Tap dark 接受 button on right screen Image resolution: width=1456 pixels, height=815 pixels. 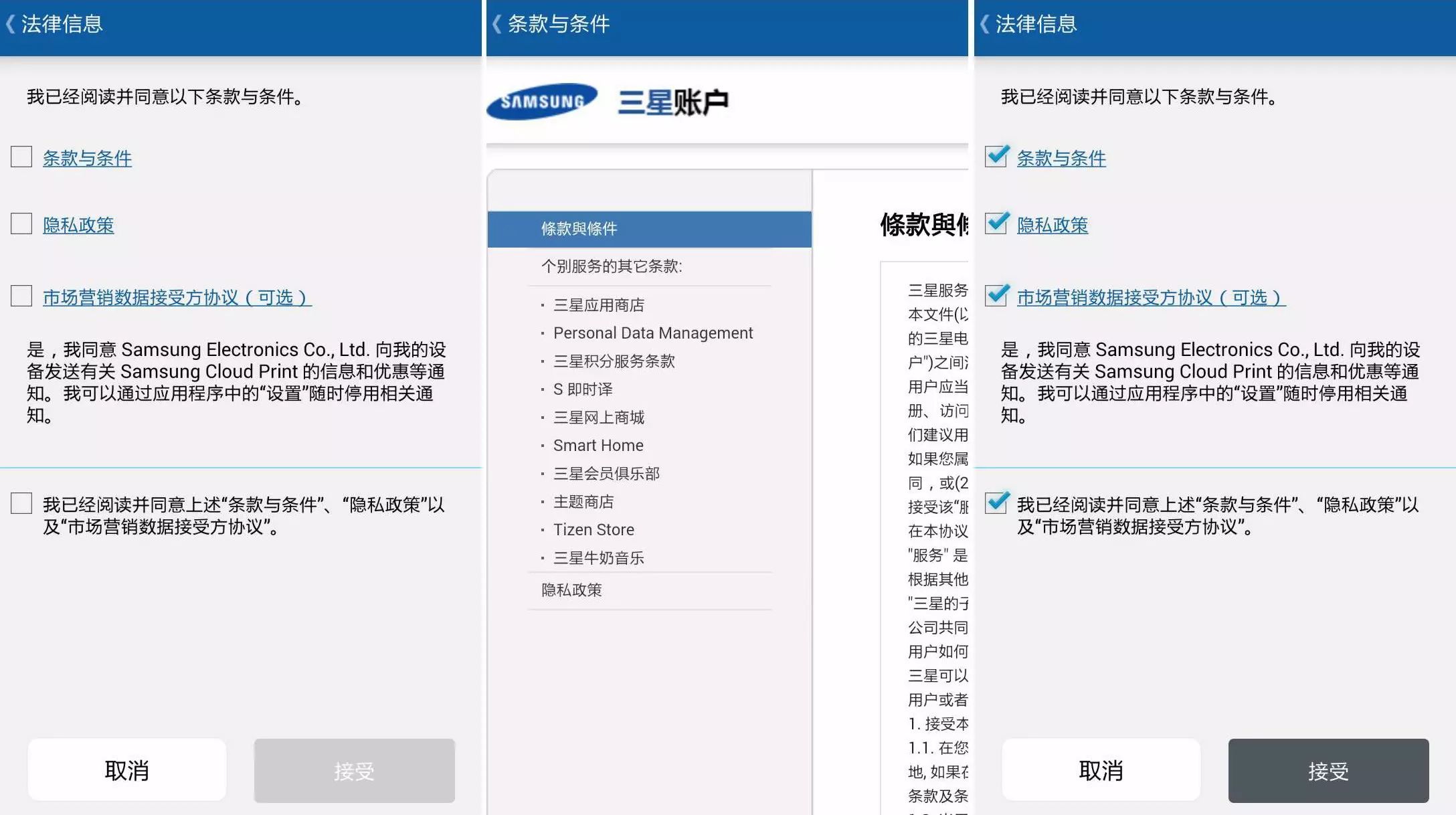tap(1329, 770)
